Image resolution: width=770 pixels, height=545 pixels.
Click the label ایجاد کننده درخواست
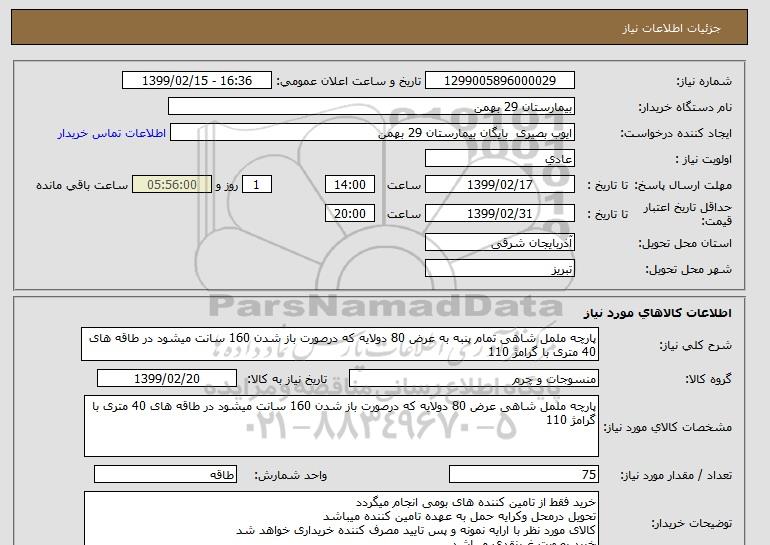coord(676,133)
